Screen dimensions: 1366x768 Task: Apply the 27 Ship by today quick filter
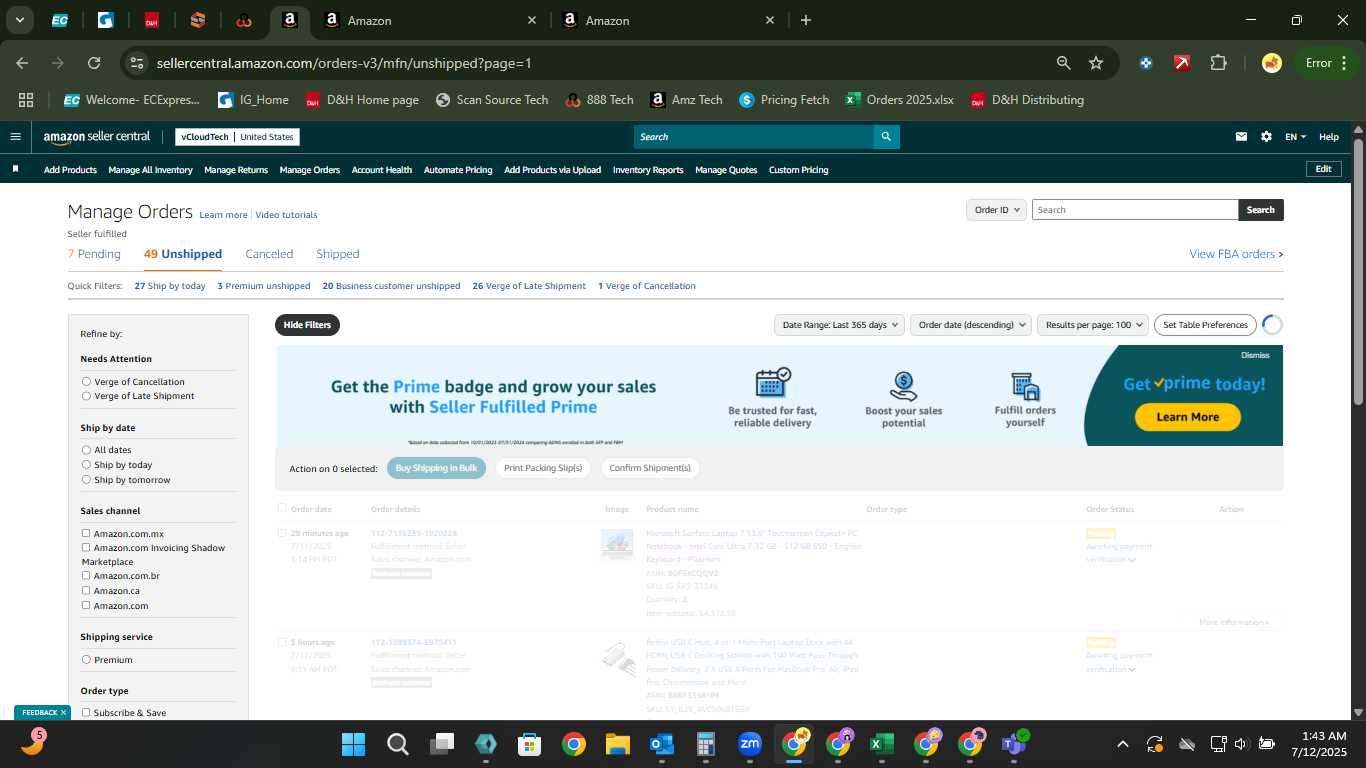(x=170, y=286)
